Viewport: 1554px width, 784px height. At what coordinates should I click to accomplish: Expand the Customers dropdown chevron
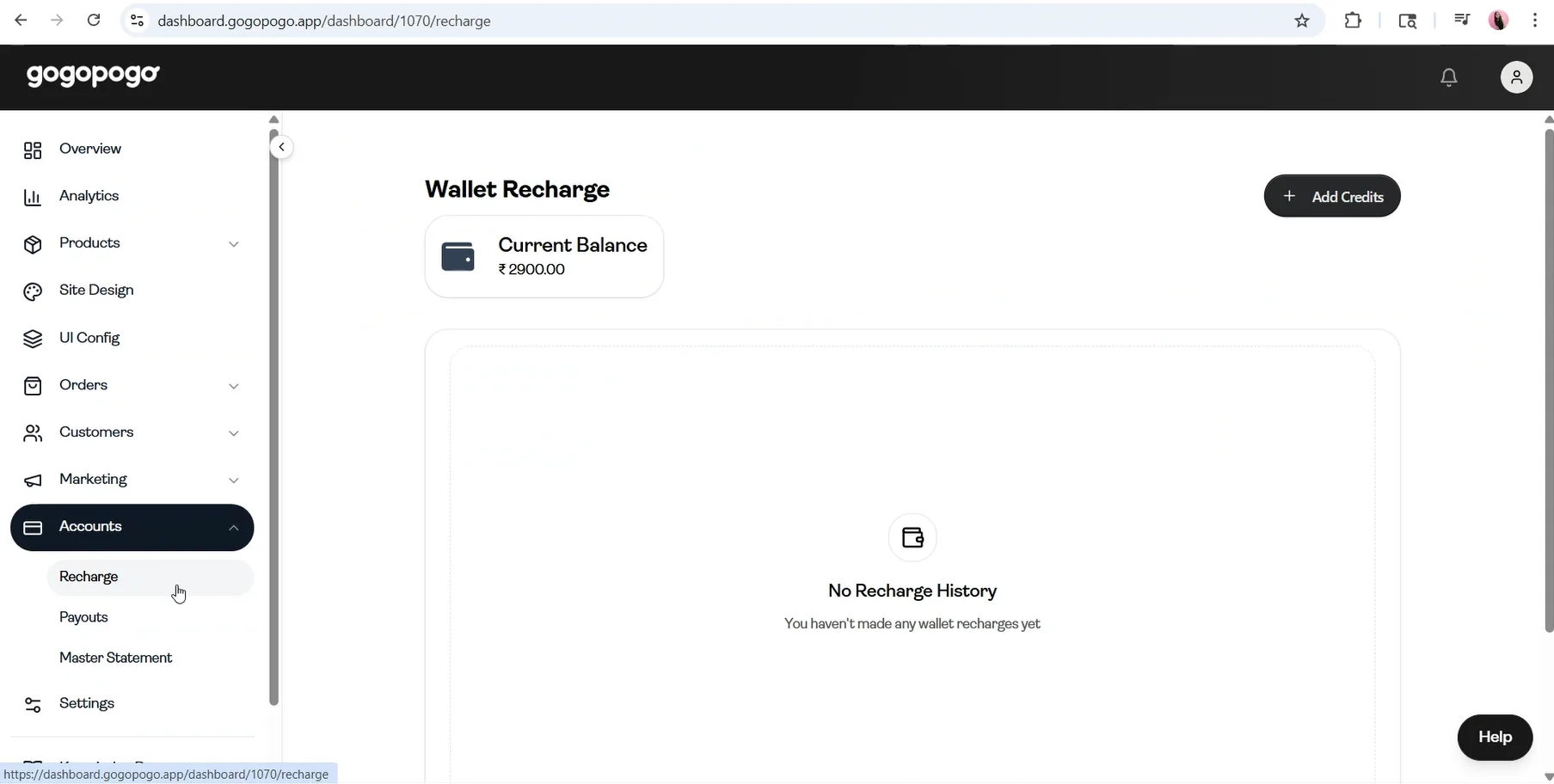point(233,433)
